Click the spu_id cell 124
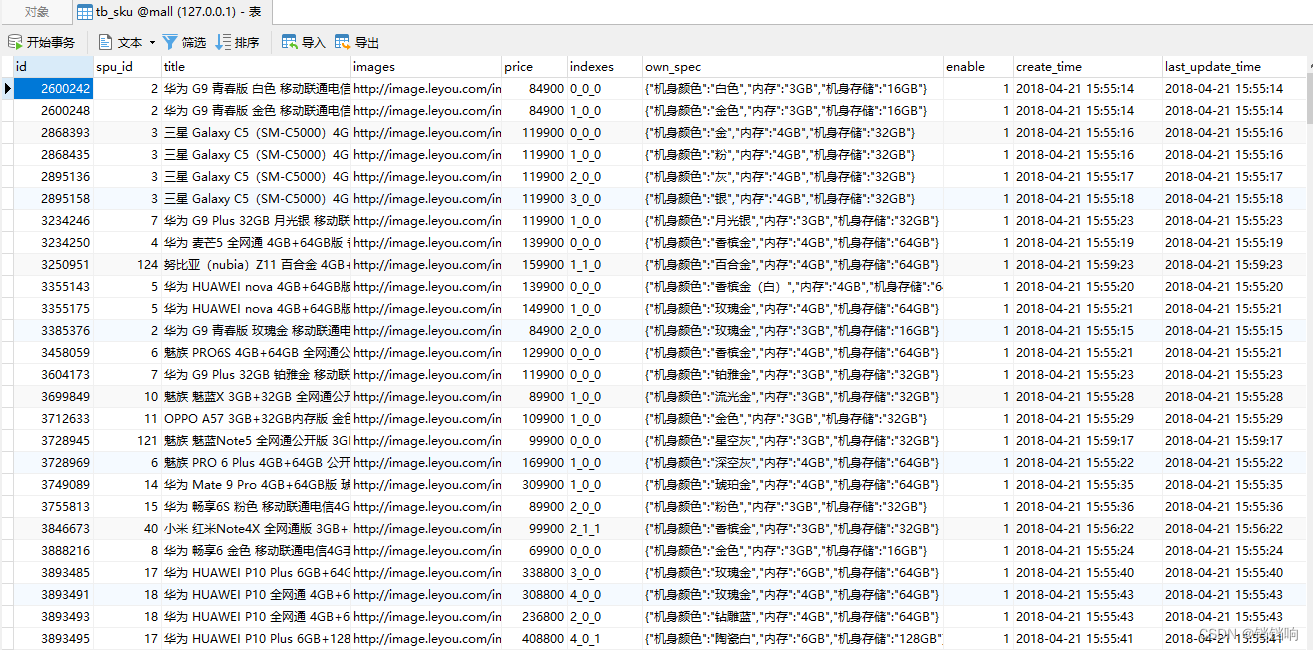 point(127,264)
